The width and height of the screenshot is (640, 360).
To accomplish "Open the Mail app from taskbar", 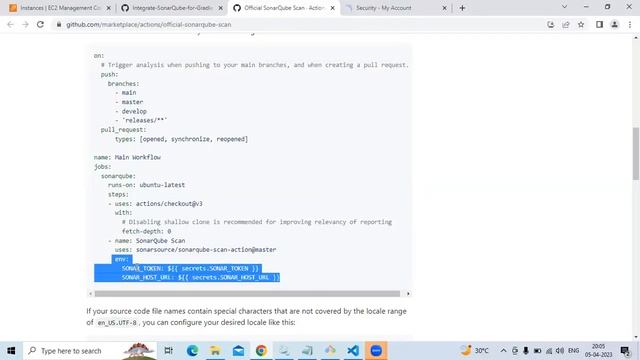I will click(238, 351).
